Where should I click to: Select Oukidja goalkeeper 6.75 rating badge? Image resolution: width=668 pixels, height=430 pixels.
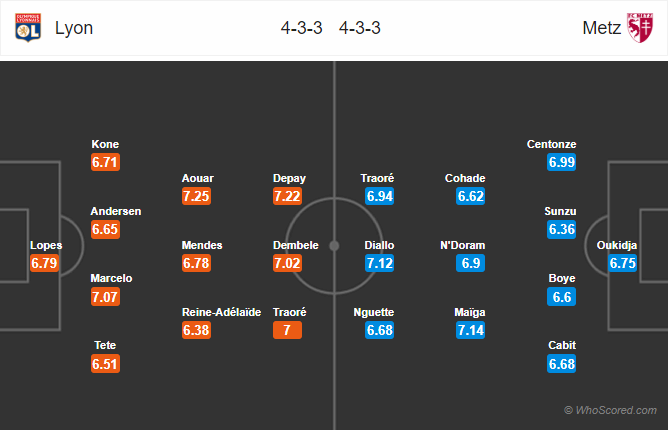[x=622, y=263]
